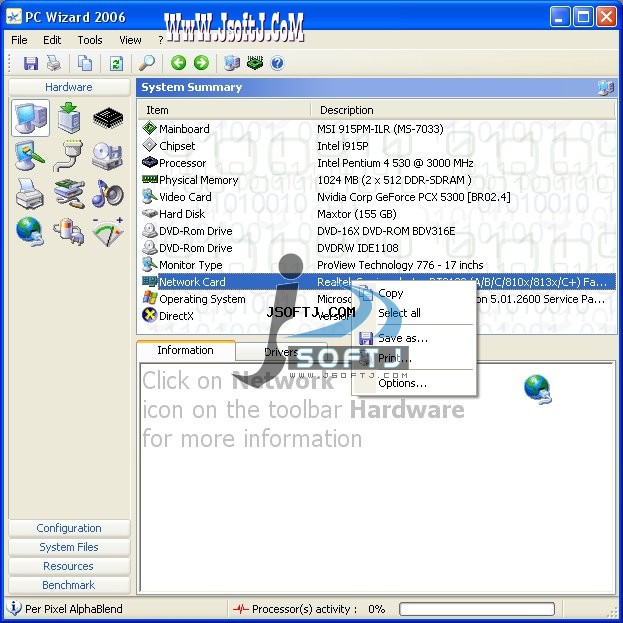Go back with green left arrow
This screenshot has height=623, width=623.
point(178,63)
